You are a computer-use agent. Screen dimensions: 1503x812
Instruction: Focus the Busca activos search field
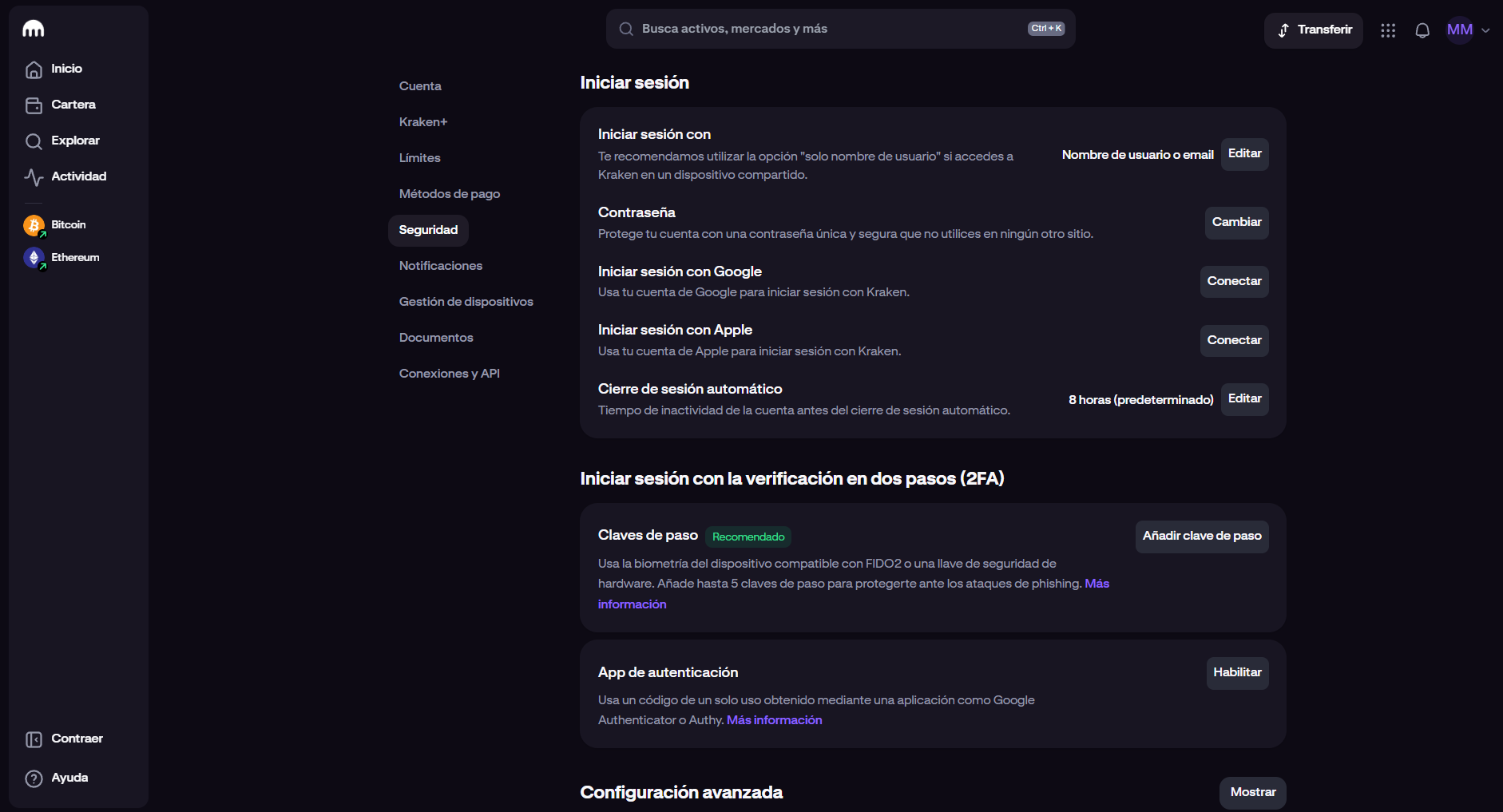(840, 29)
